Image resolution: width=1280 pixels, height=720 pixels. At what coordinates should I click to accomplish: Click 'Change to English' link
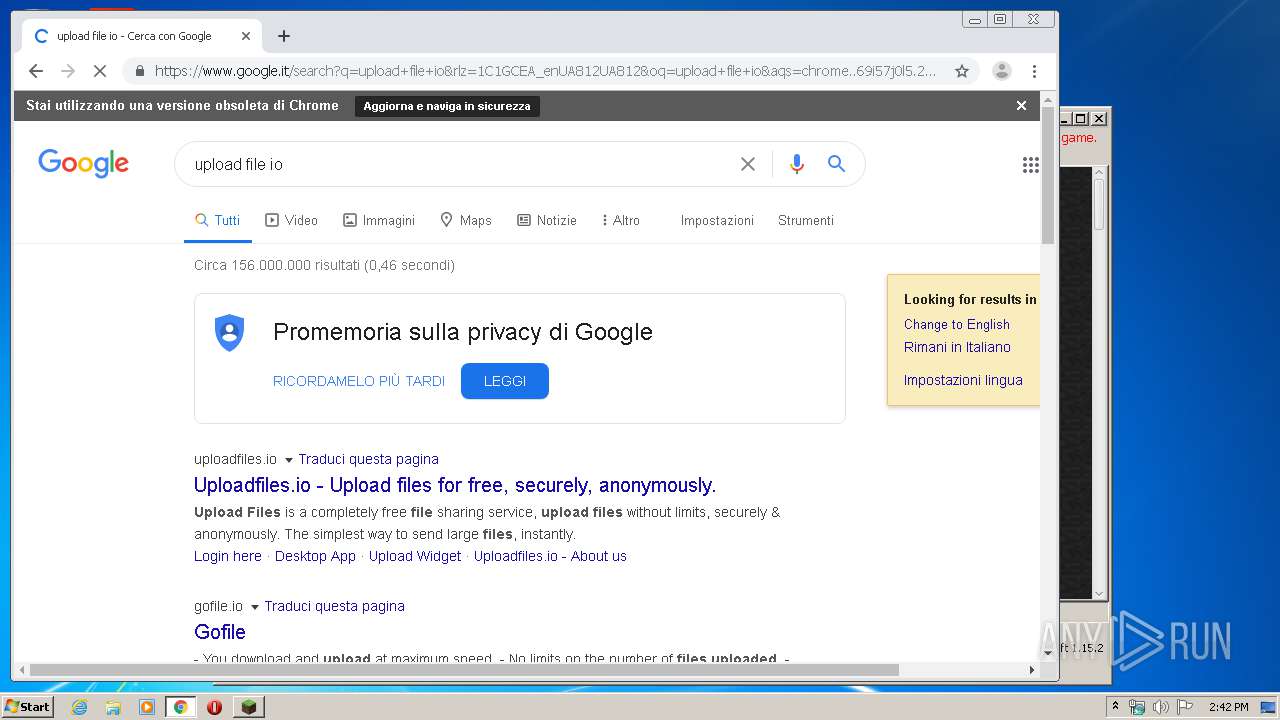point(957,324)
